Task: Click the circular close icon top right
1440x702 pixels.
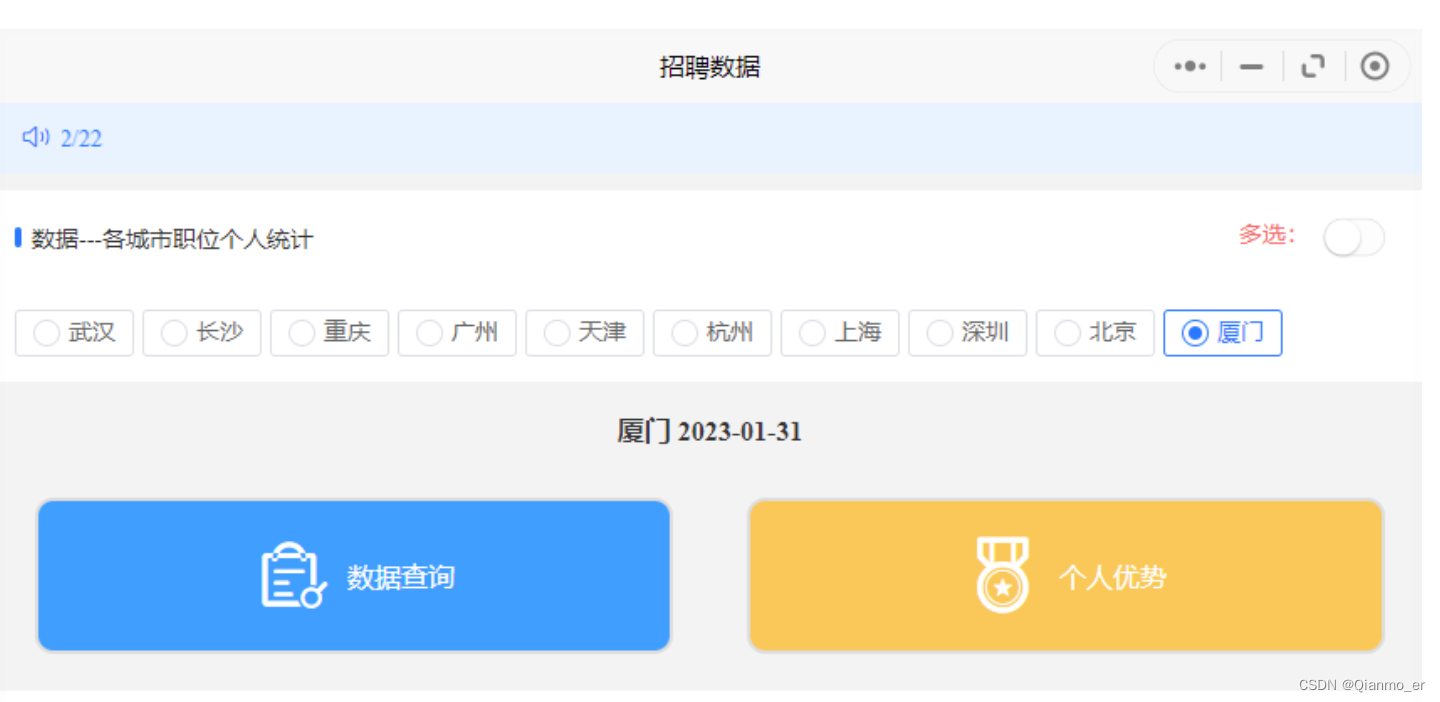Action: coord(1375,65)
